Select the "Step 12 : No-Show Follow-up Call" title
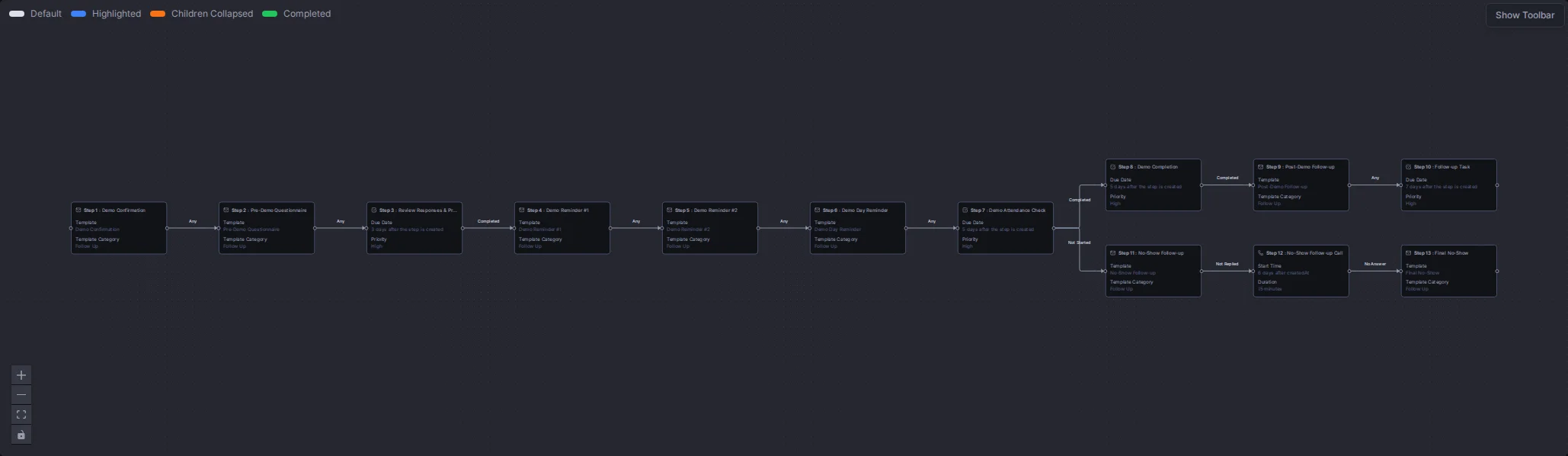1568x456 pixels. 1304,252
